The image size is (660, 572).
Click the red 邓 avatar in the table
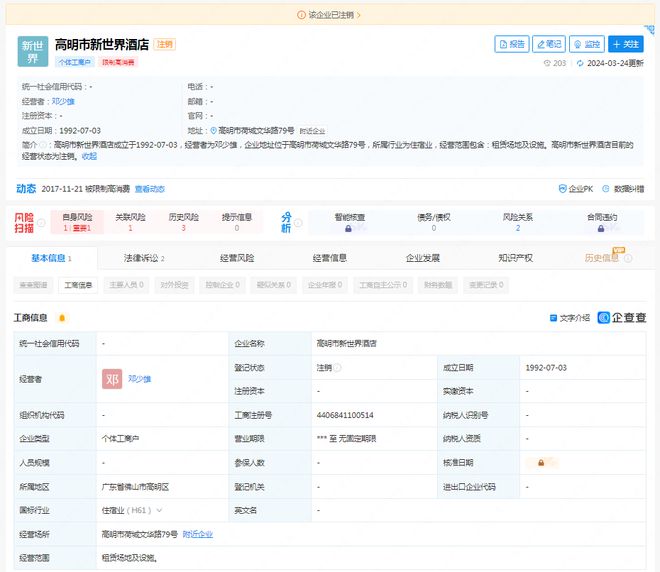click(x=112, y=379)
